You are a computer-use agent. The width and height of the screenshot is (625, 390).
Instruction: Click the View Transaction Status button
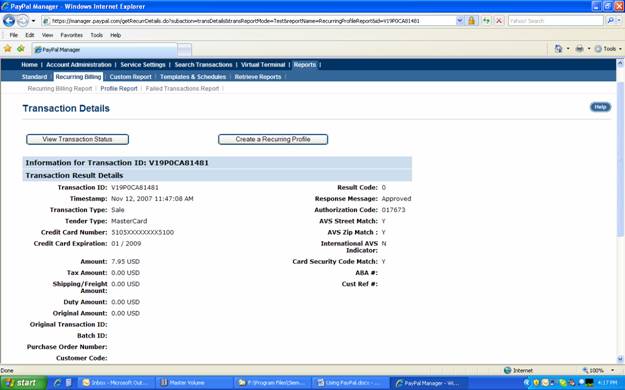(77, 139)
